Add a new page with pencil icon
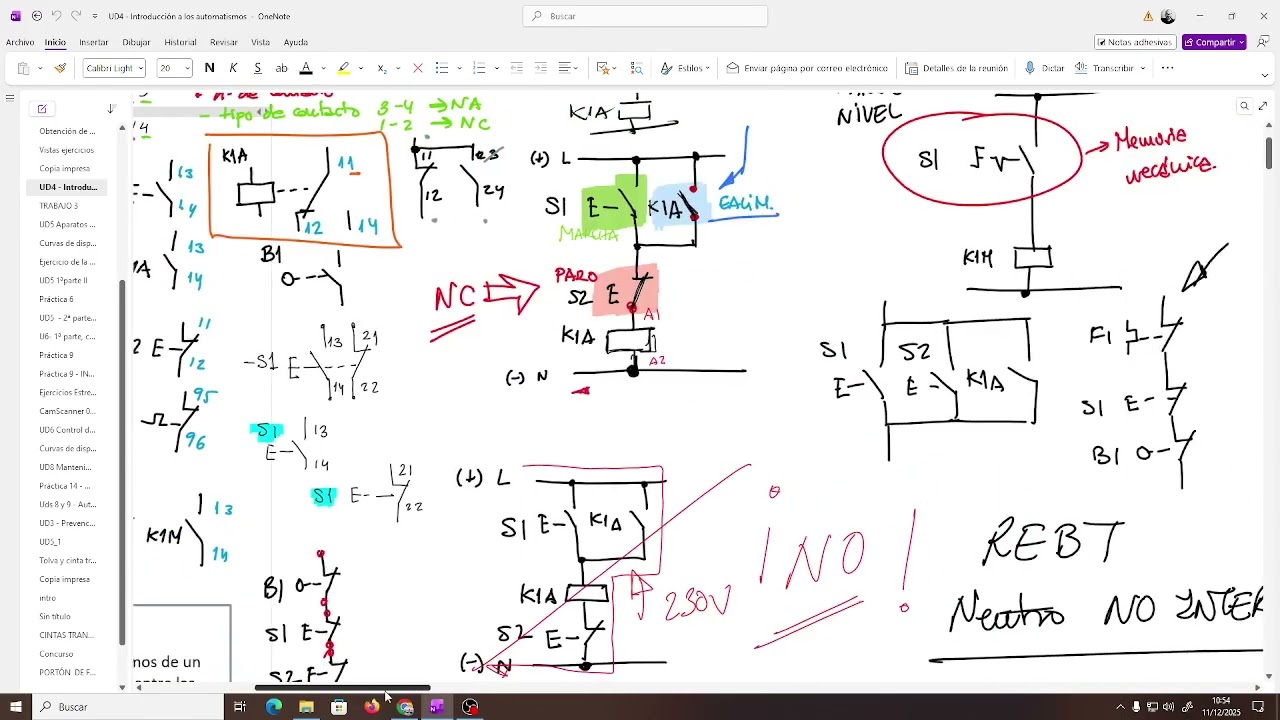Image resolution: width=1280 pixels, height=720 pixels. [42, 108]
